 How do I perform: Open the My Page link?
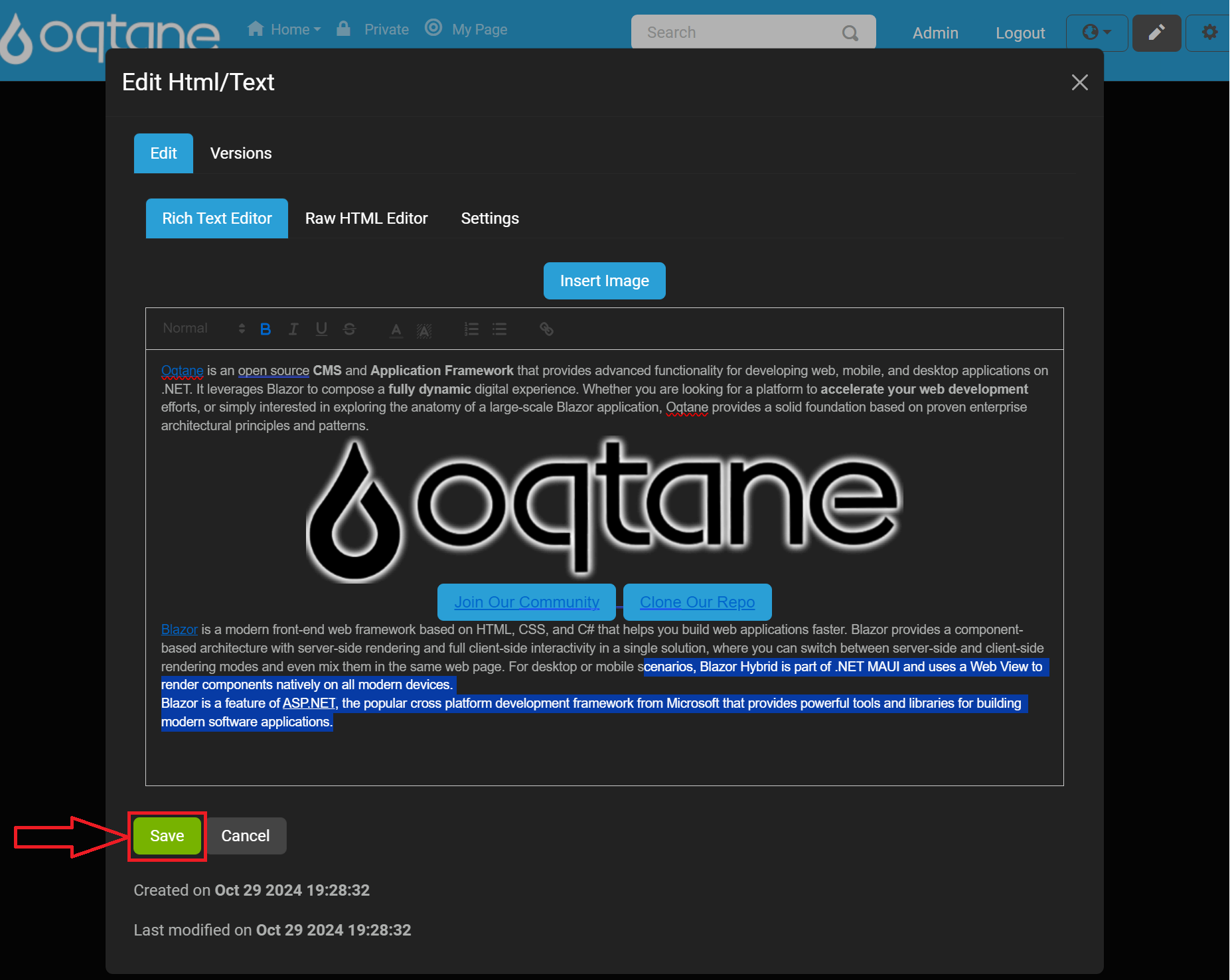(479, 29)
